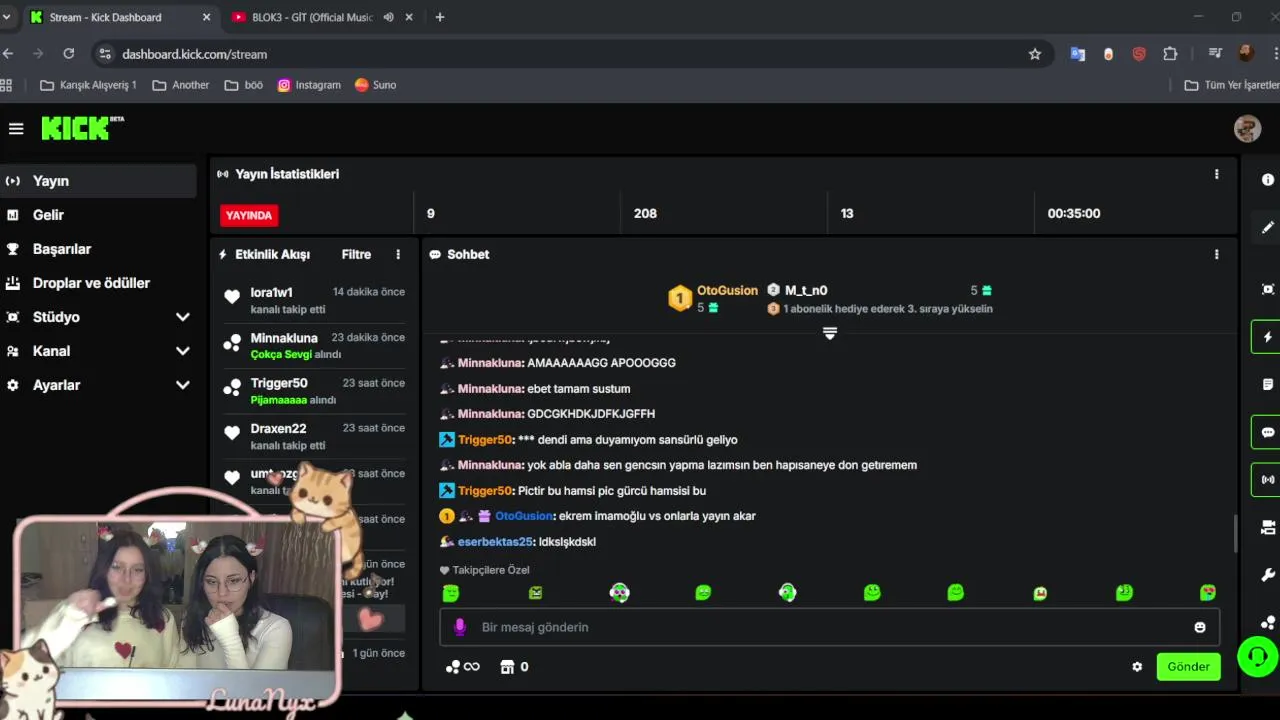Image resolution: width=1280 pixels, height=720 pixels.
Task: Click chat scrollbar thumb
Action: pyautogui.click(x=1236, y=533)
